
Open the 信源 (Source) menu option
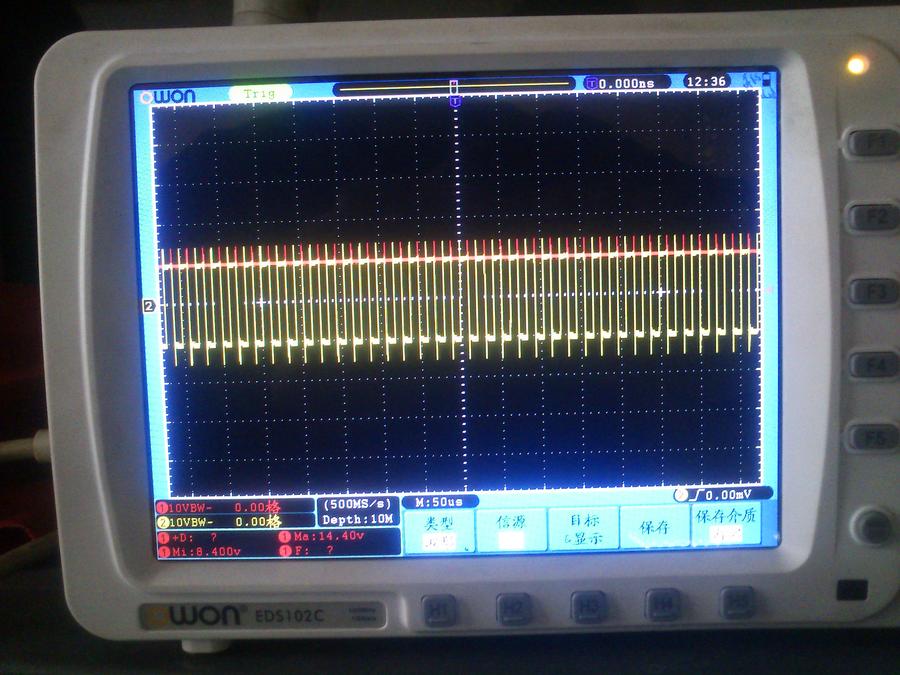[x=511, y=529]
